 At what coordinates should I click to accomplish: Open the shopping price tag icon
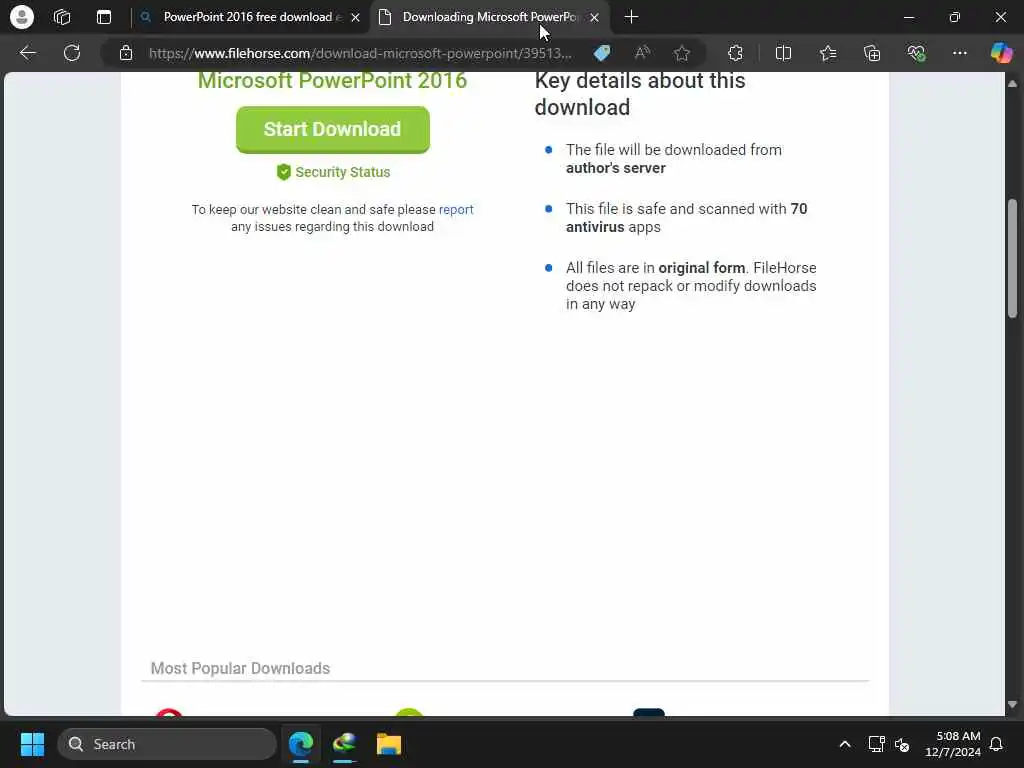[602, 53]
